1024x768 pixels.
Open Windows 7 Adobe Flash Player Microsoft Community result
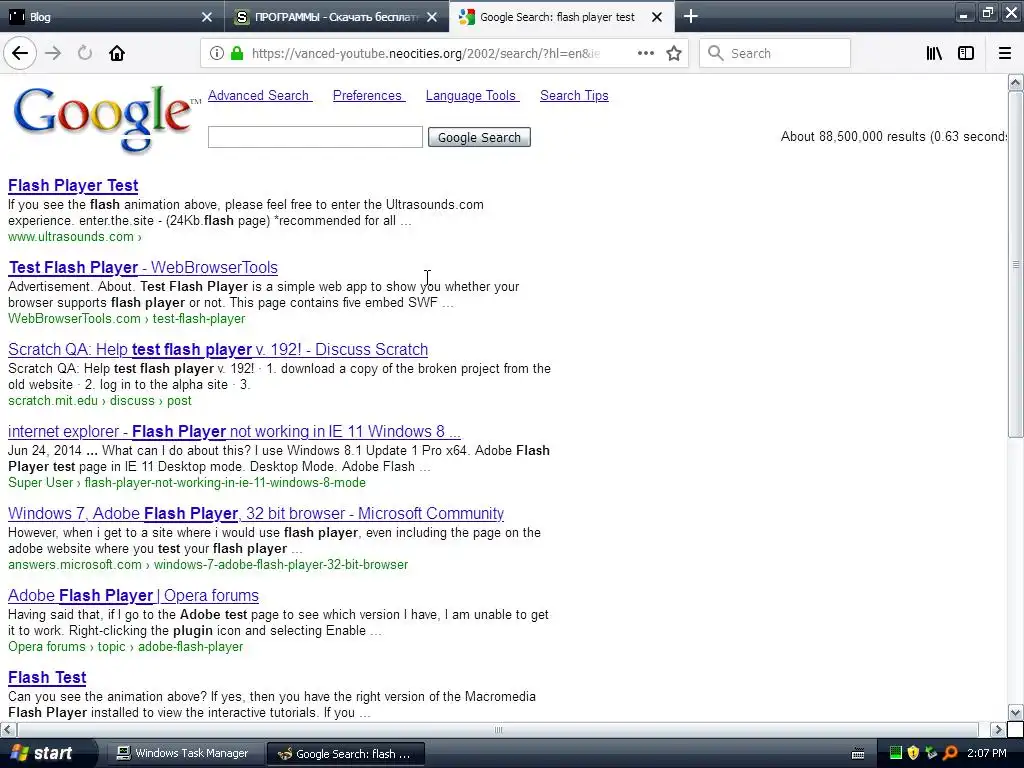256,513
